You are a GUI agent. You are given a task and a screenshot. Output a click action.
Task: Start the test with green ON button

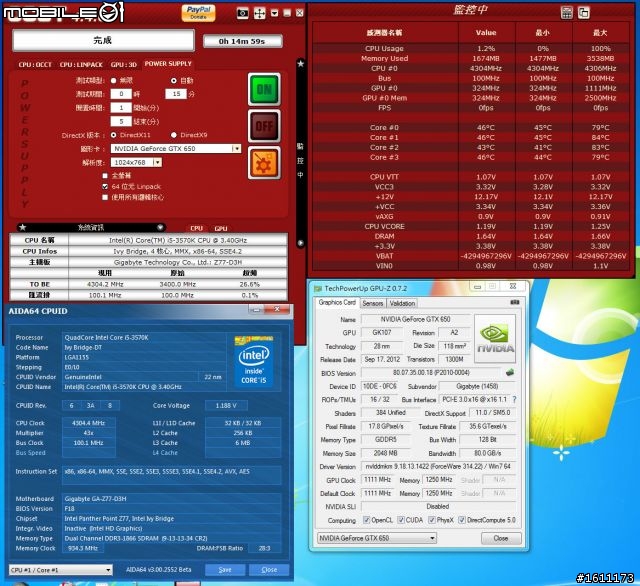264,89
